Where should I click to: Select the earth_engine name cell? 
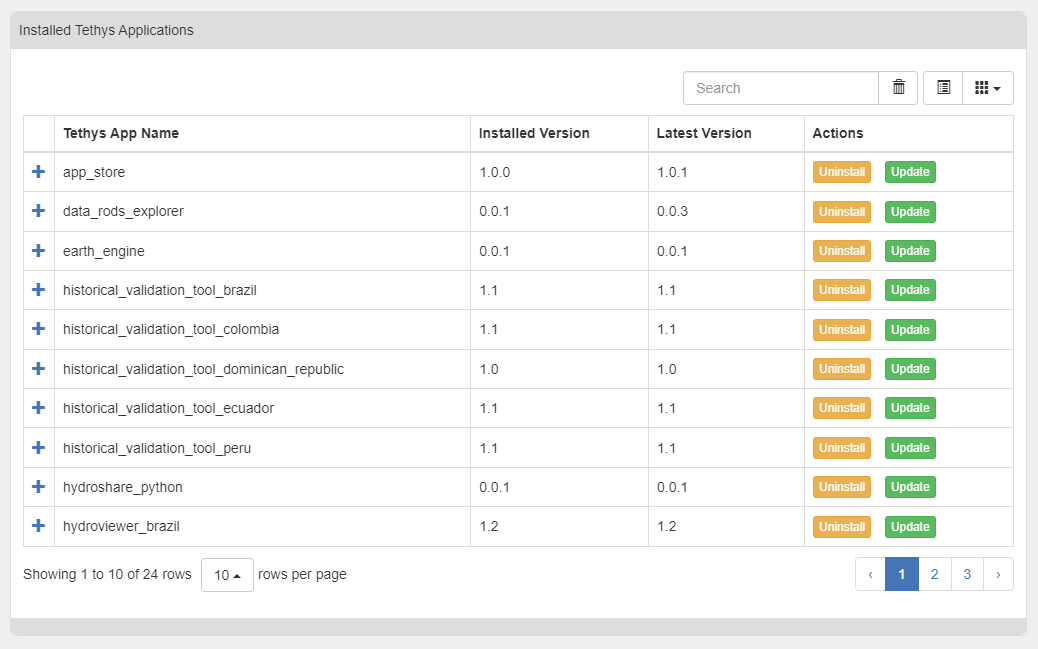pyautogui.click(x=262, y=251)
